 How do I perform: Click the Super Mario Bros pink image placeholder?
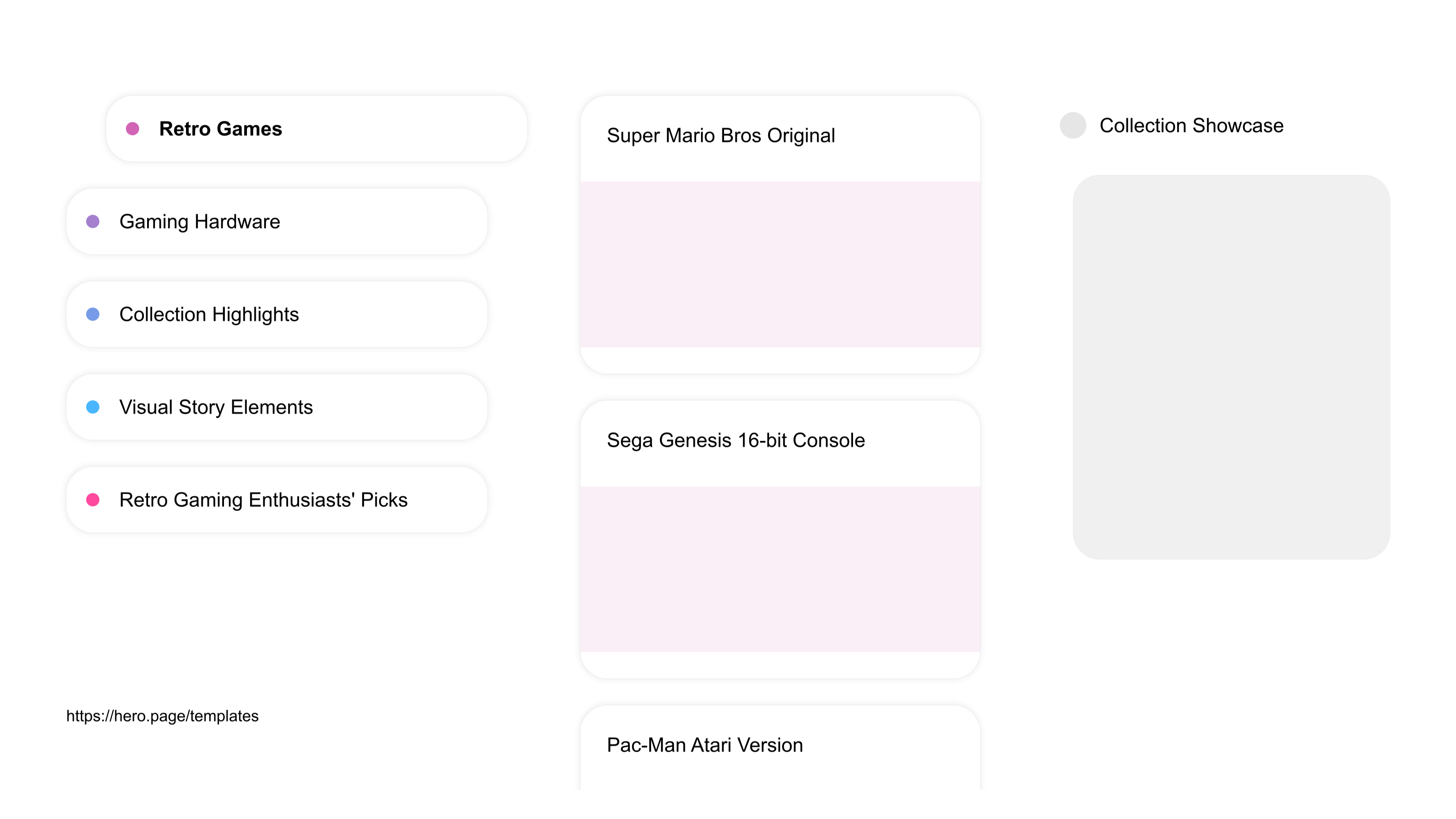(x=780, y=265)
